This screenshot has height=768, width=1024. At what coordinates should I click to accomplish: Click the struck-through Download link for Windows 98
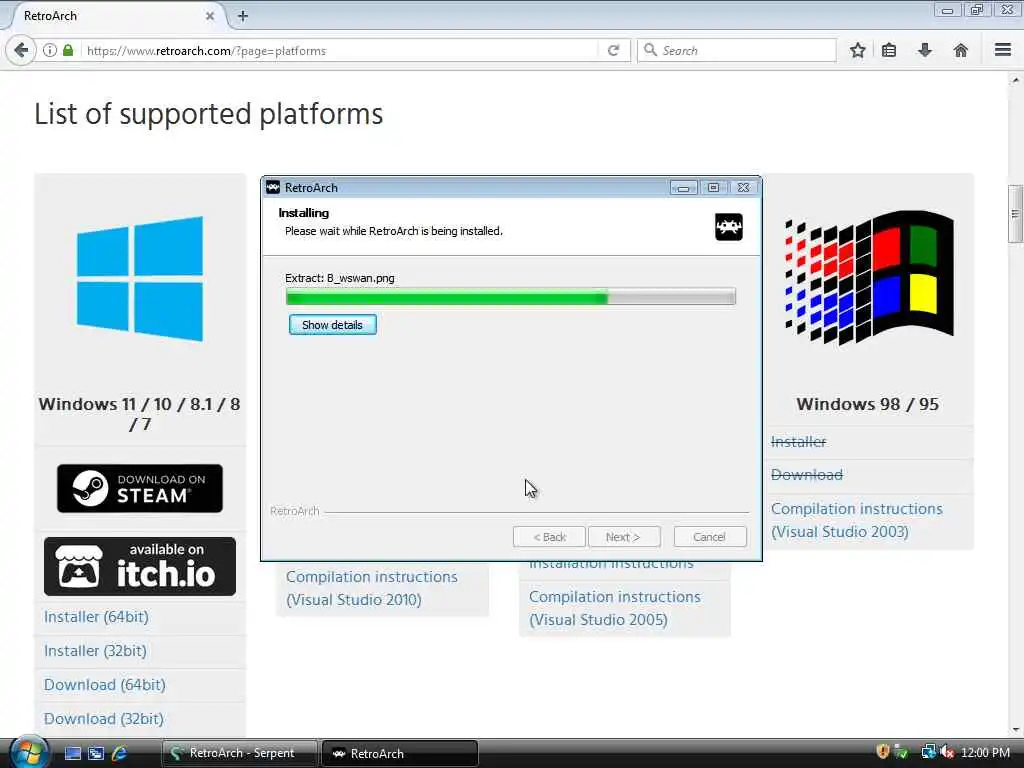tap(807, 475)
